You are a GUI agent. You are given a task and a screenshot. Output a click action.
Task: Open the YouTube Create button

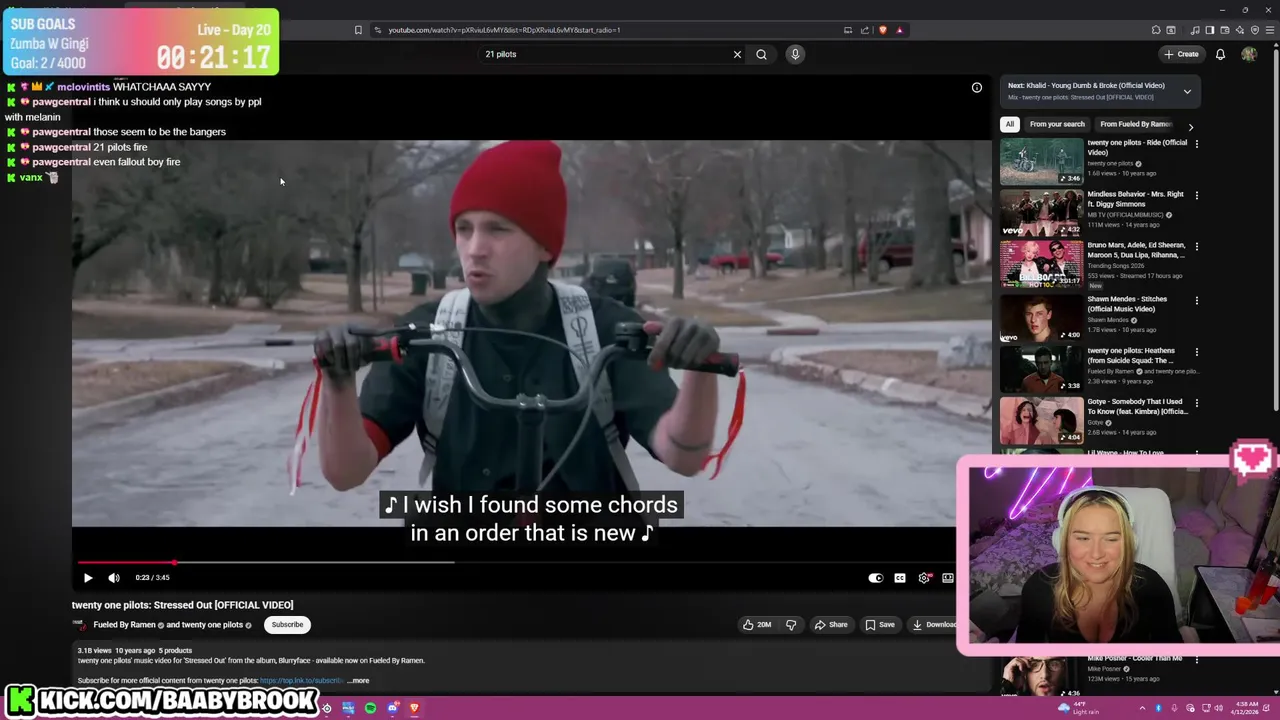coord(1181,54)
